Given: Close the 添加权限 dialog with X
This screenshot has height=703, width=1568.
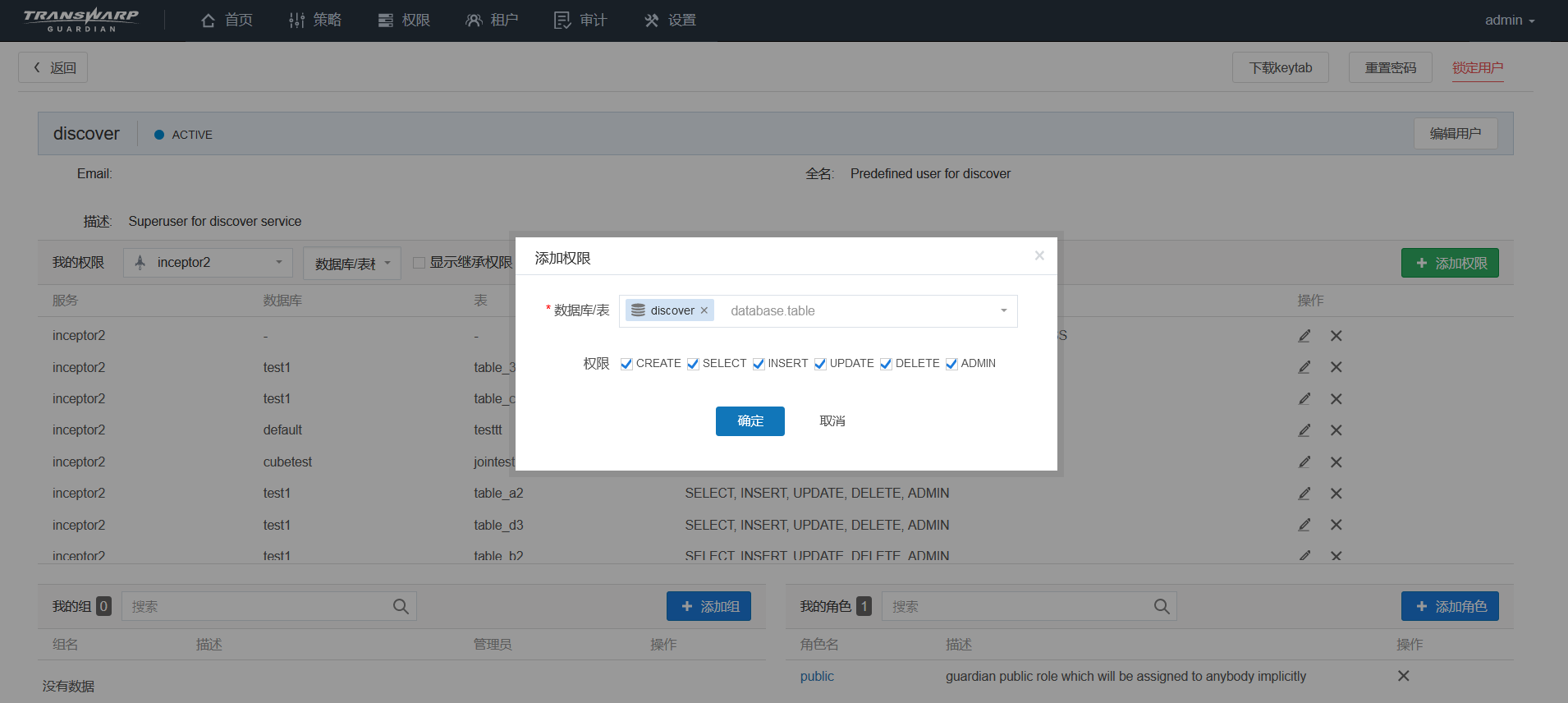Looking at the screenshot, I should 1039,256.
